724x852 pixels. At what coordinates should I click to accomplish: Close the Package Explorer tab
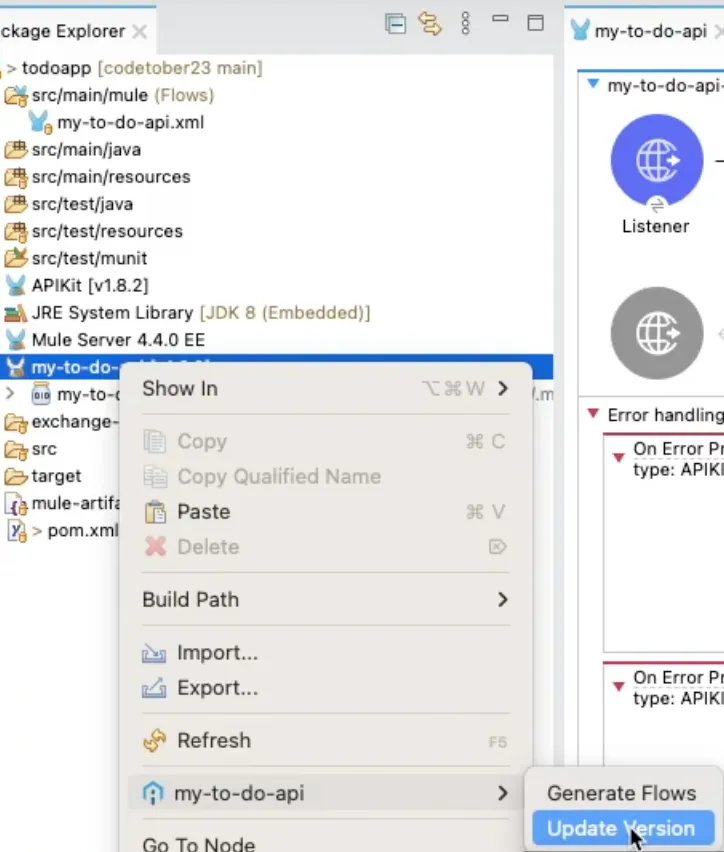140,32
